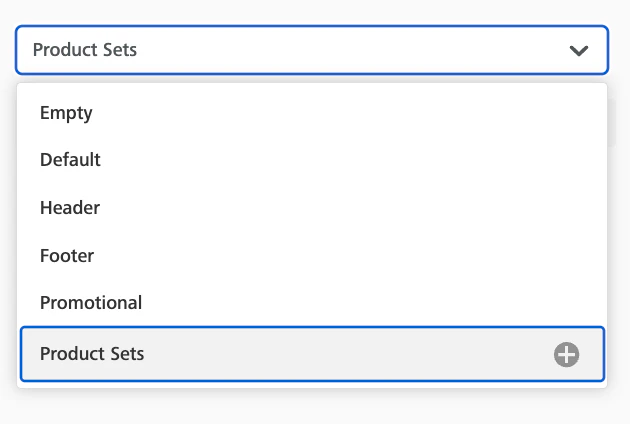Open the Product Sets combo box
Image resolution: width=630 pixels, height=424 pixels.
[311, 50]
